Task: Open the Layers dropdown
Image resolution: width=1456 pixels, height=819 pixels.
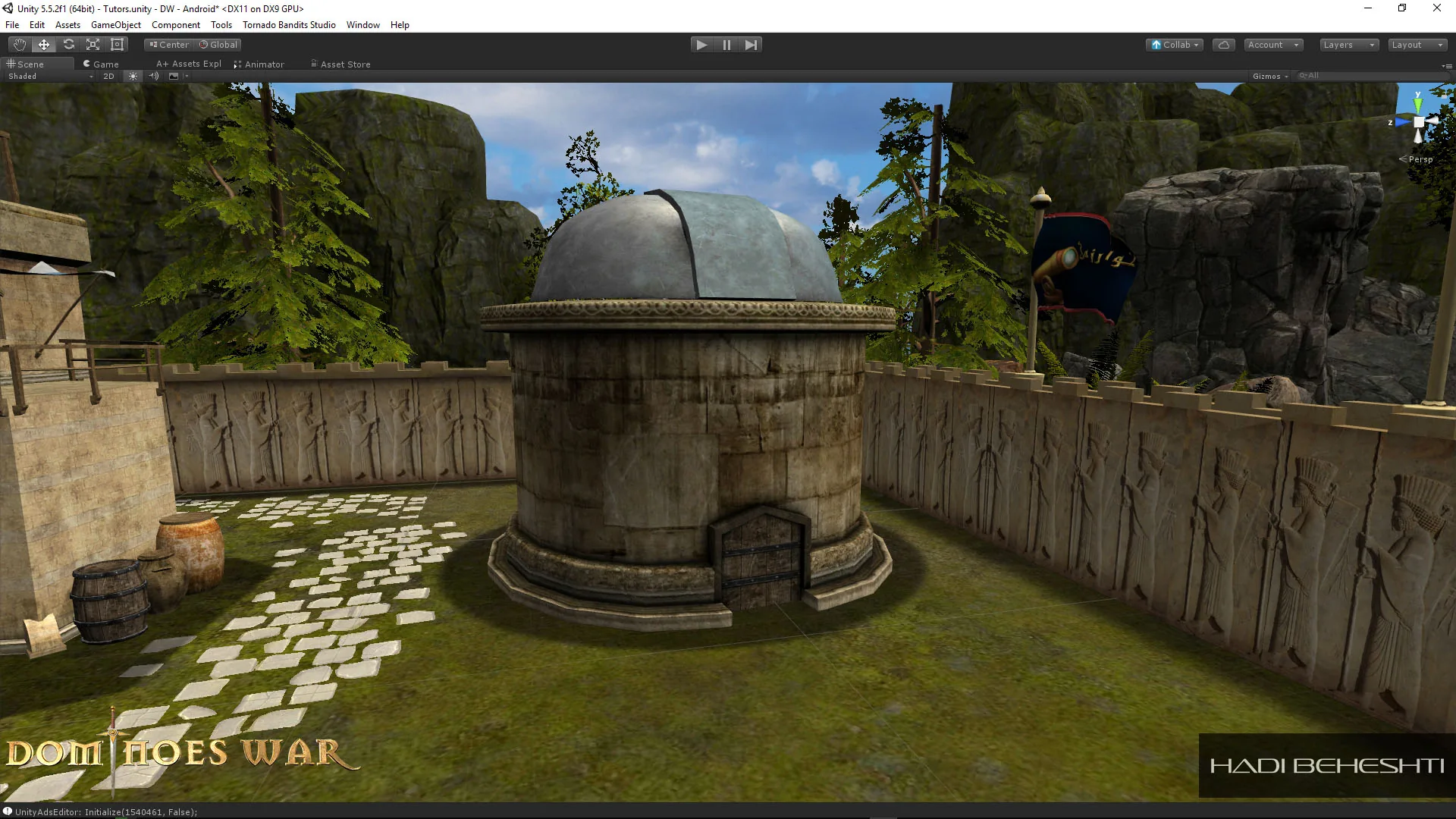Action: coord(1348,45)
